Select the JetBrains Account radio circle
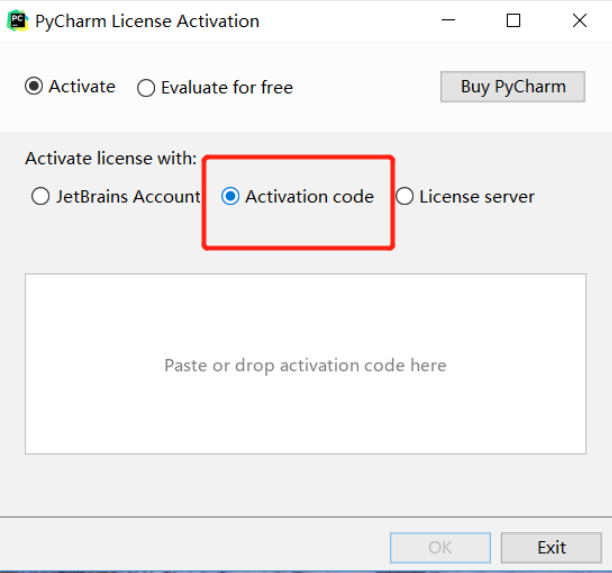This screenshot has height=573, width=612. pyautogui.click(x=40, y=196)
